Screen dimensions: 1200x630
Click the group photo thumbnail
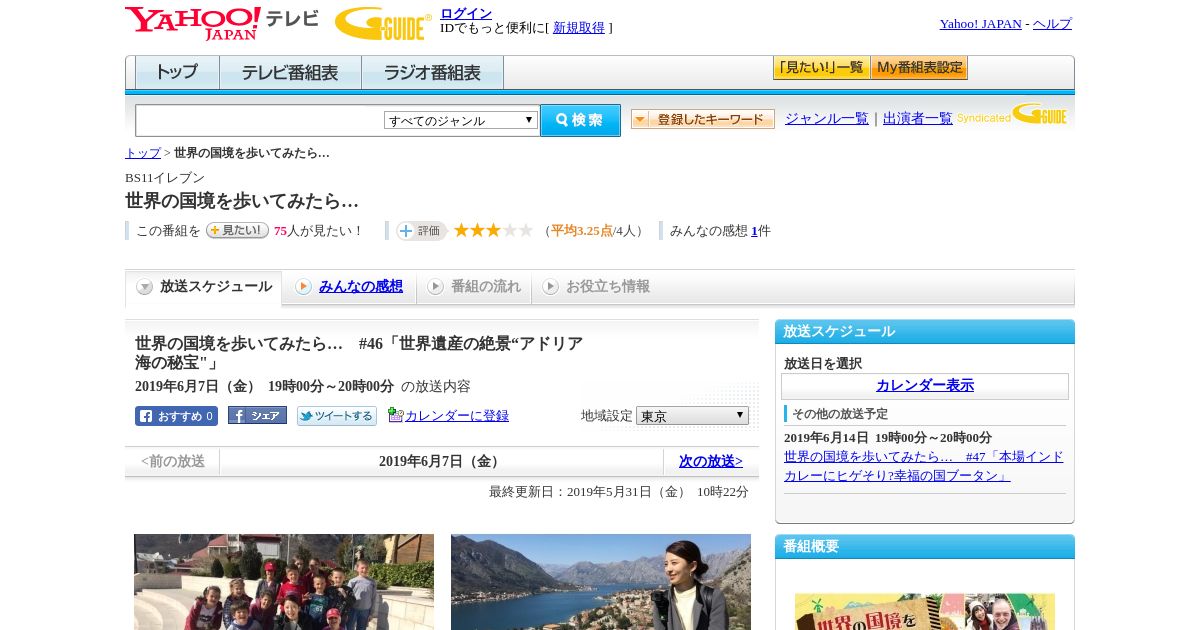tap(284, 582)
